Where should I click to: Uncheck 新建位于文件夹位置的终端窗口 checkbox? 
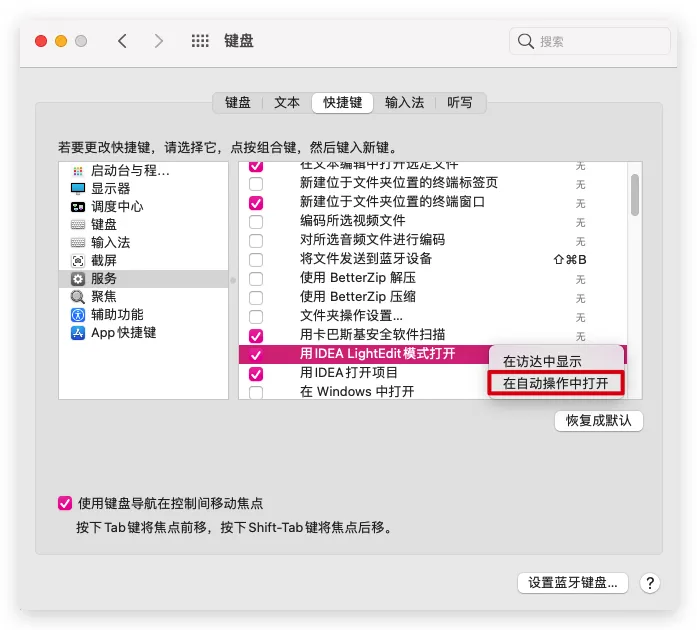(x=256, y=203)
